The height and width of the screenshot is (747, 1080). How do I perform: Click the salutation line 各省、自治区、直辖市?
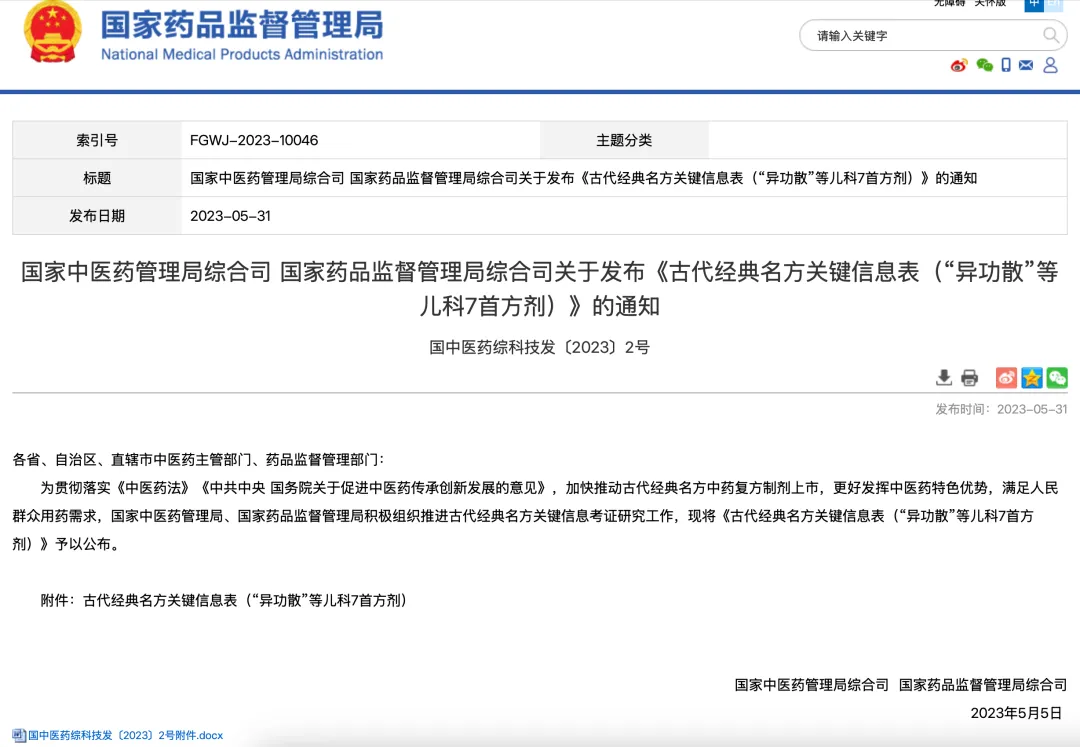(x=198, y=460)
